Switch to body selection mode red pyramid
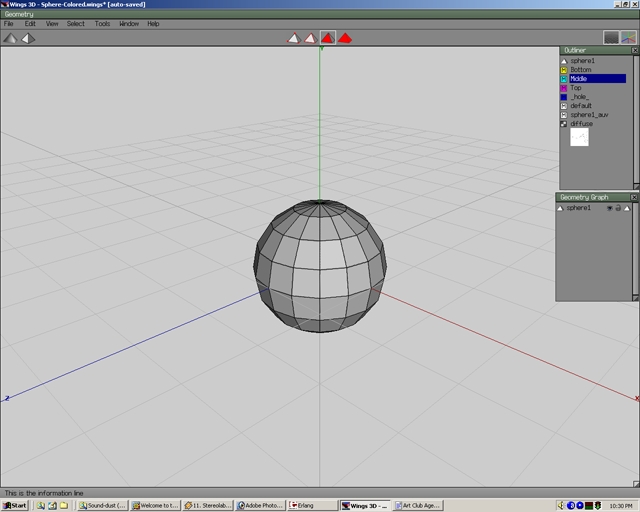The height and width of the screenshot is (512, 640). (x=345, y=38)
